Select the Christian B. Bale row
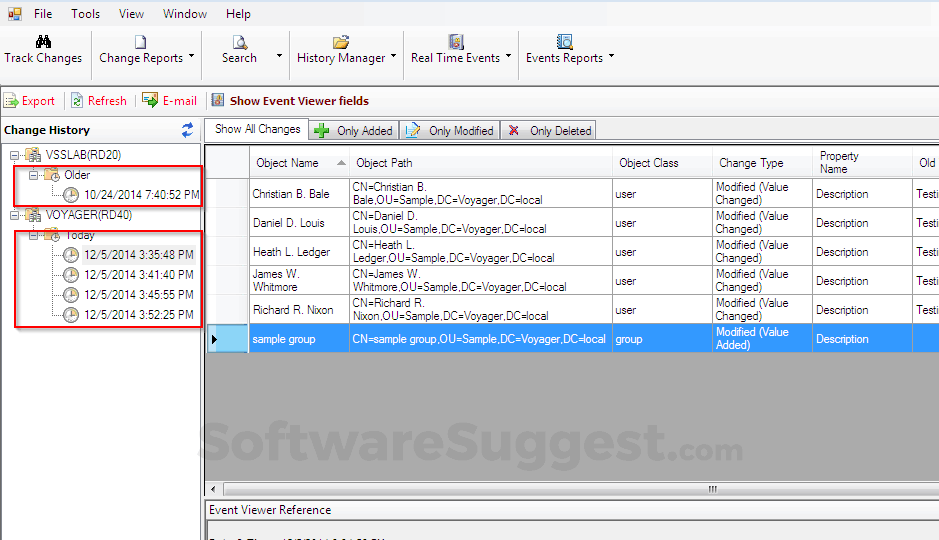939x540 pixels. pyautogui.click(x=573, y=193)
